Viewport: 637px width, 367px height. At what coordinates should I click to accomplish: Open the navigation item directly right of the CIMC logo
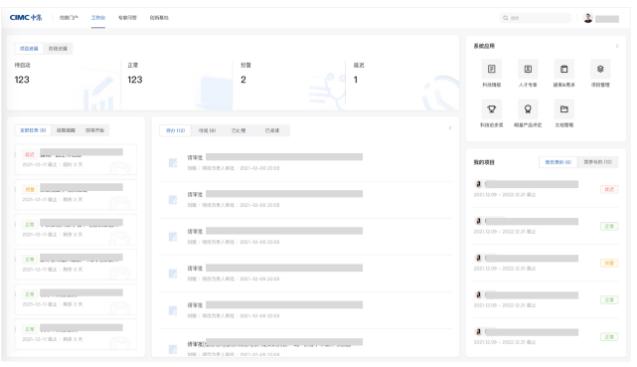click(x=69, y=18)
